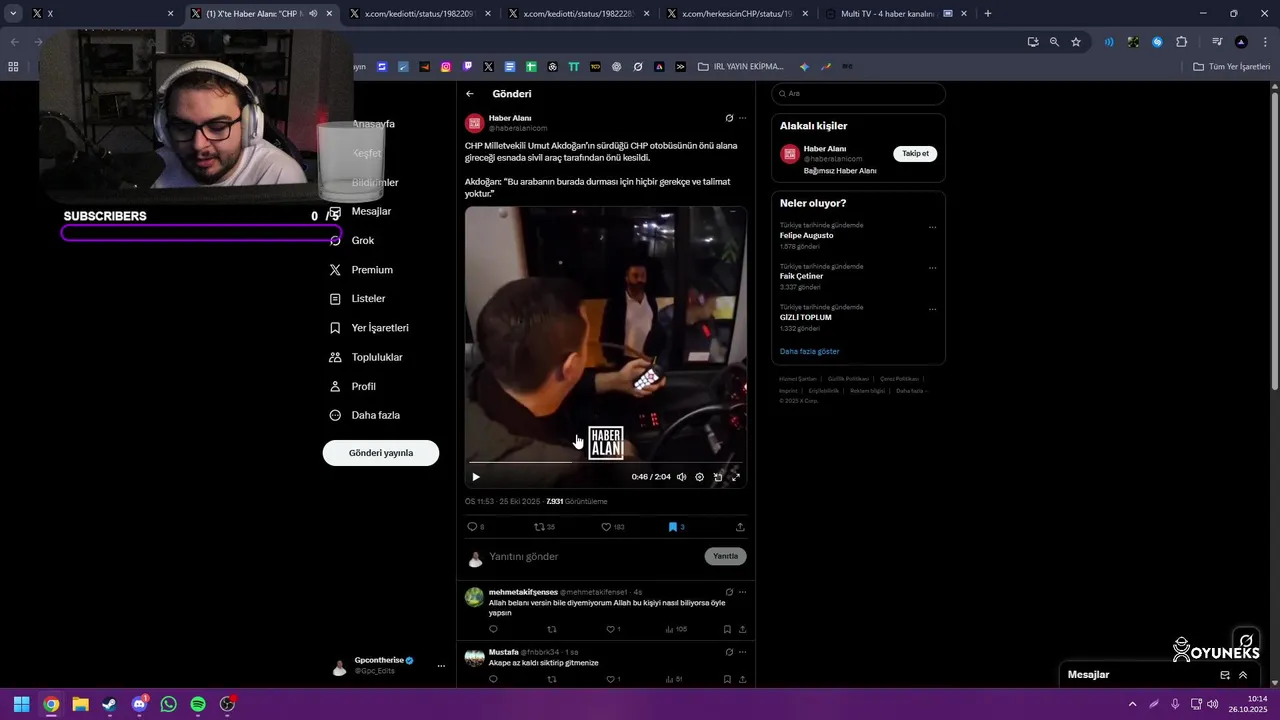1280x720 pixels.
Task: Click the Yanıtla reply button
Action: [x=725, y=556]
